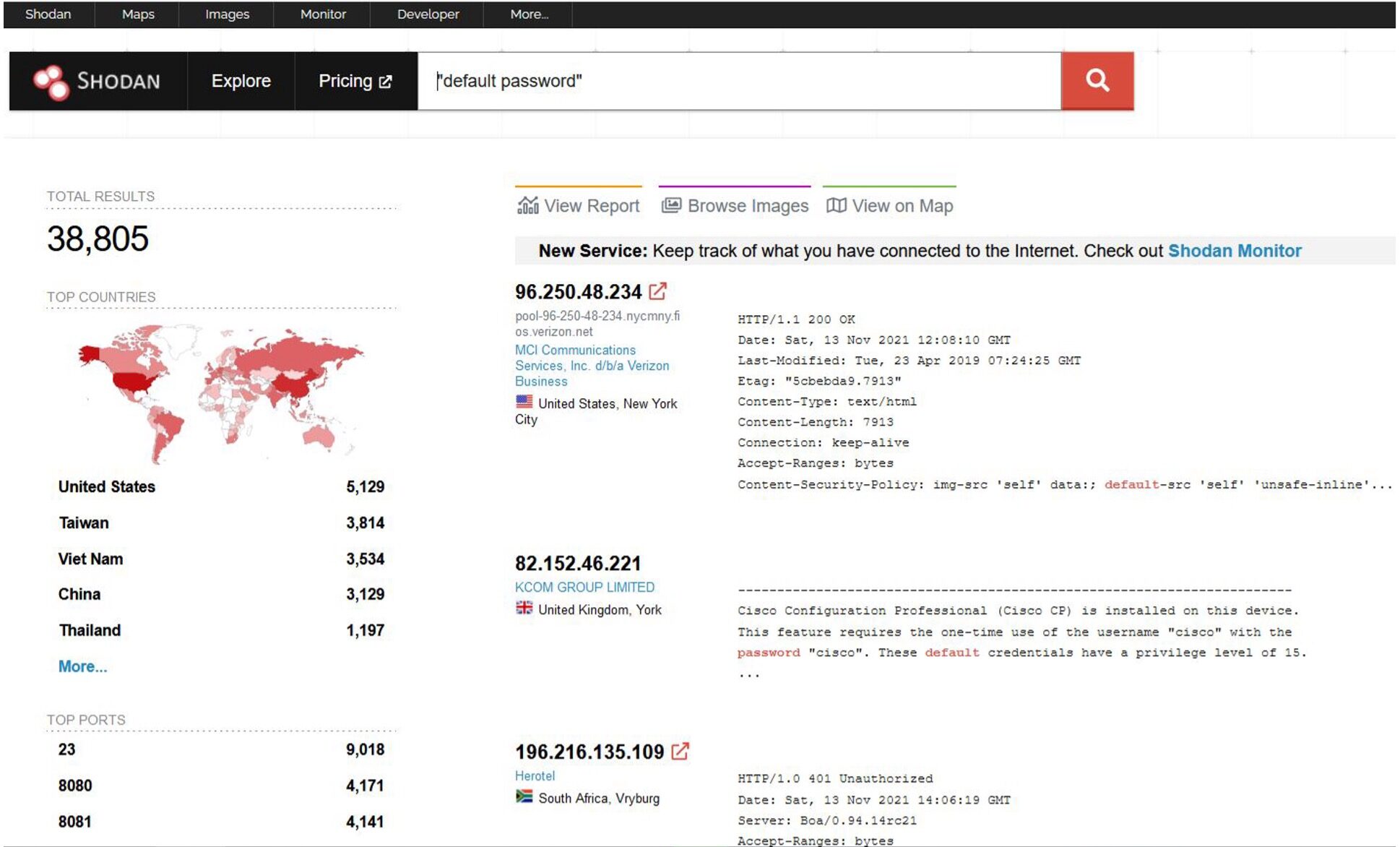
Task: Open the Monitor top menu item
Action: point(323,14)
